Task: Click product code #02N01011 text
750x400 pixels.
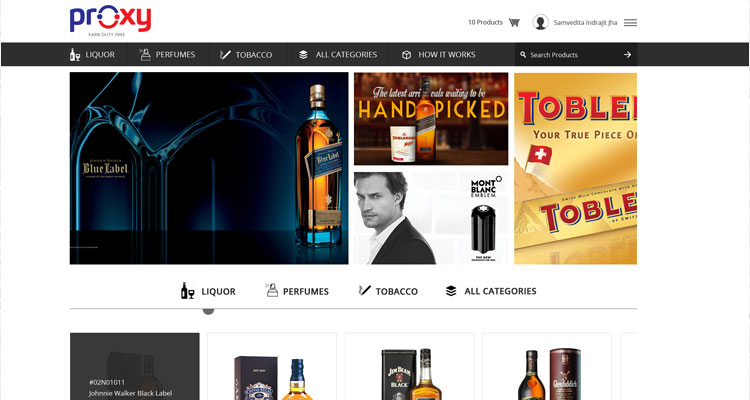Action: click(107, 382)
